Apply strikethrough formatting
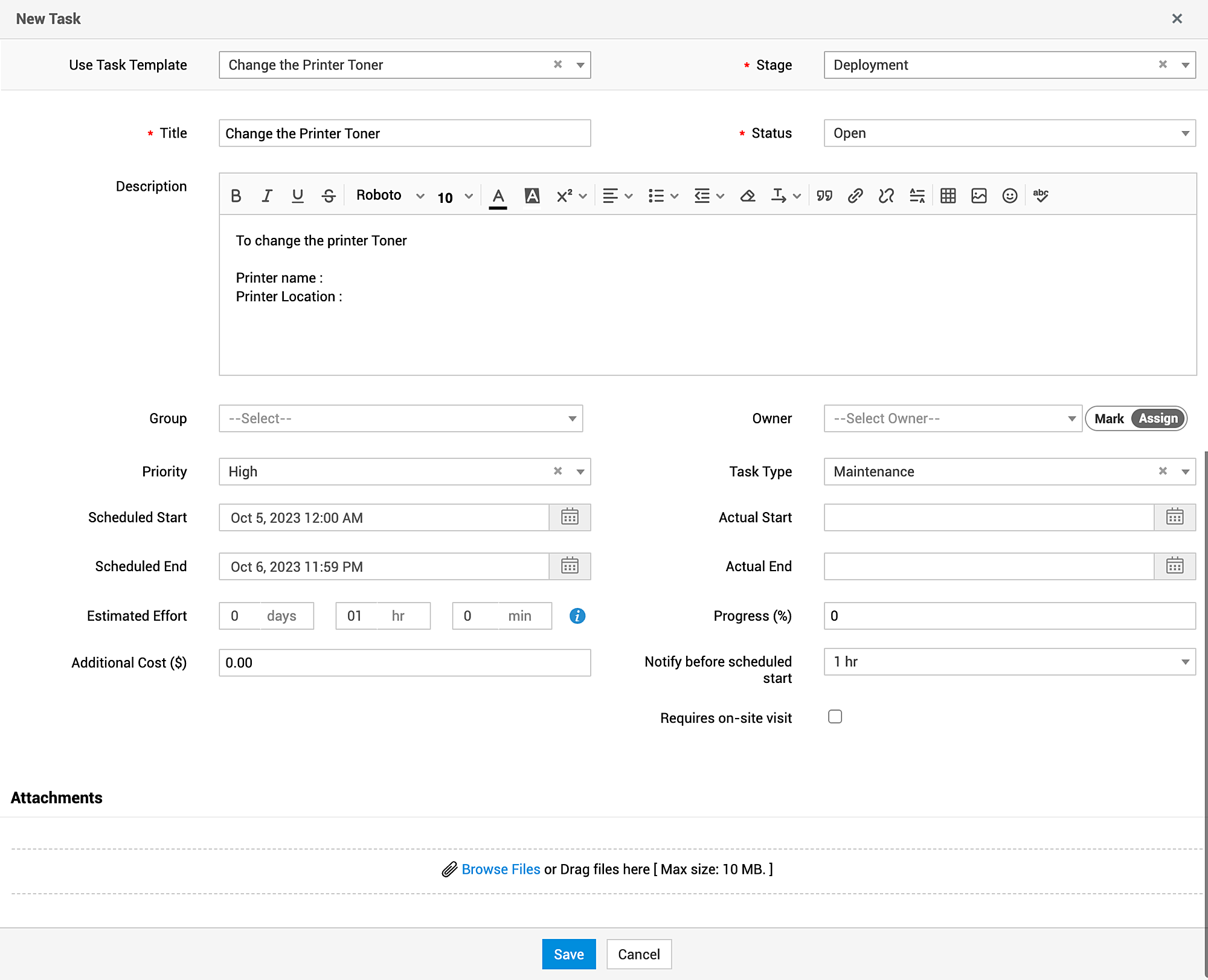 click(328, 196)
